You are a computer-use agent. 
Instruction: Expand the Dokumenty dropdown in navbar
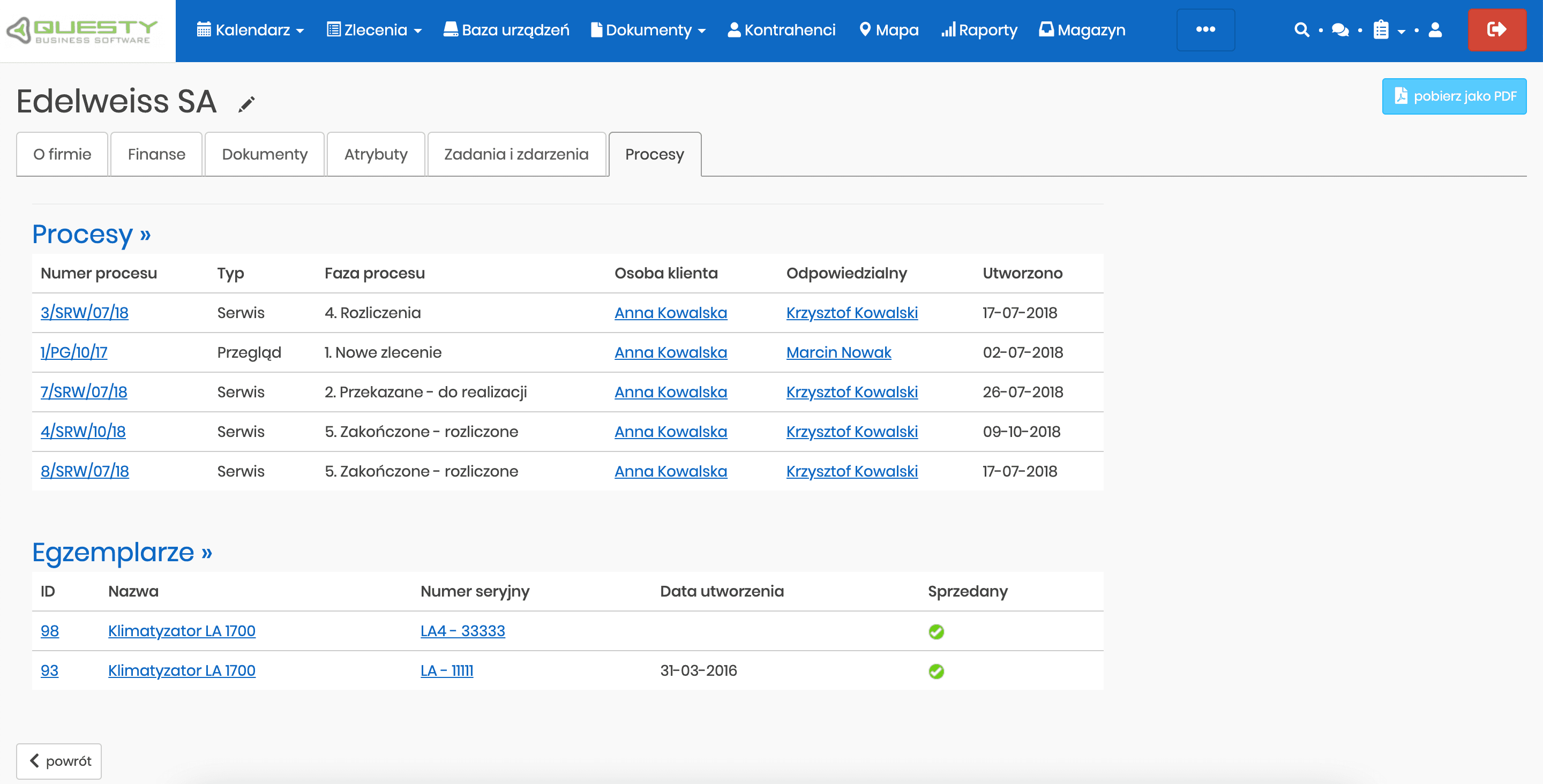[648, 30]
